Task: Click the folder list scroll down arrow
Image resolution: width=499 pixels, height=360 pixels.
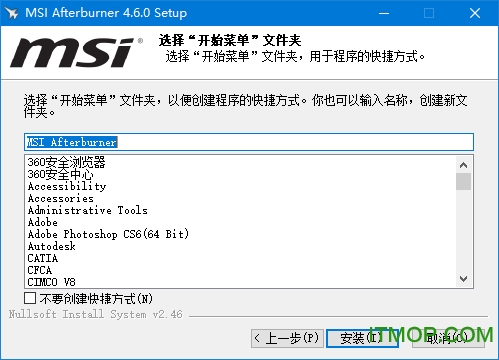Action: point(463,279)
